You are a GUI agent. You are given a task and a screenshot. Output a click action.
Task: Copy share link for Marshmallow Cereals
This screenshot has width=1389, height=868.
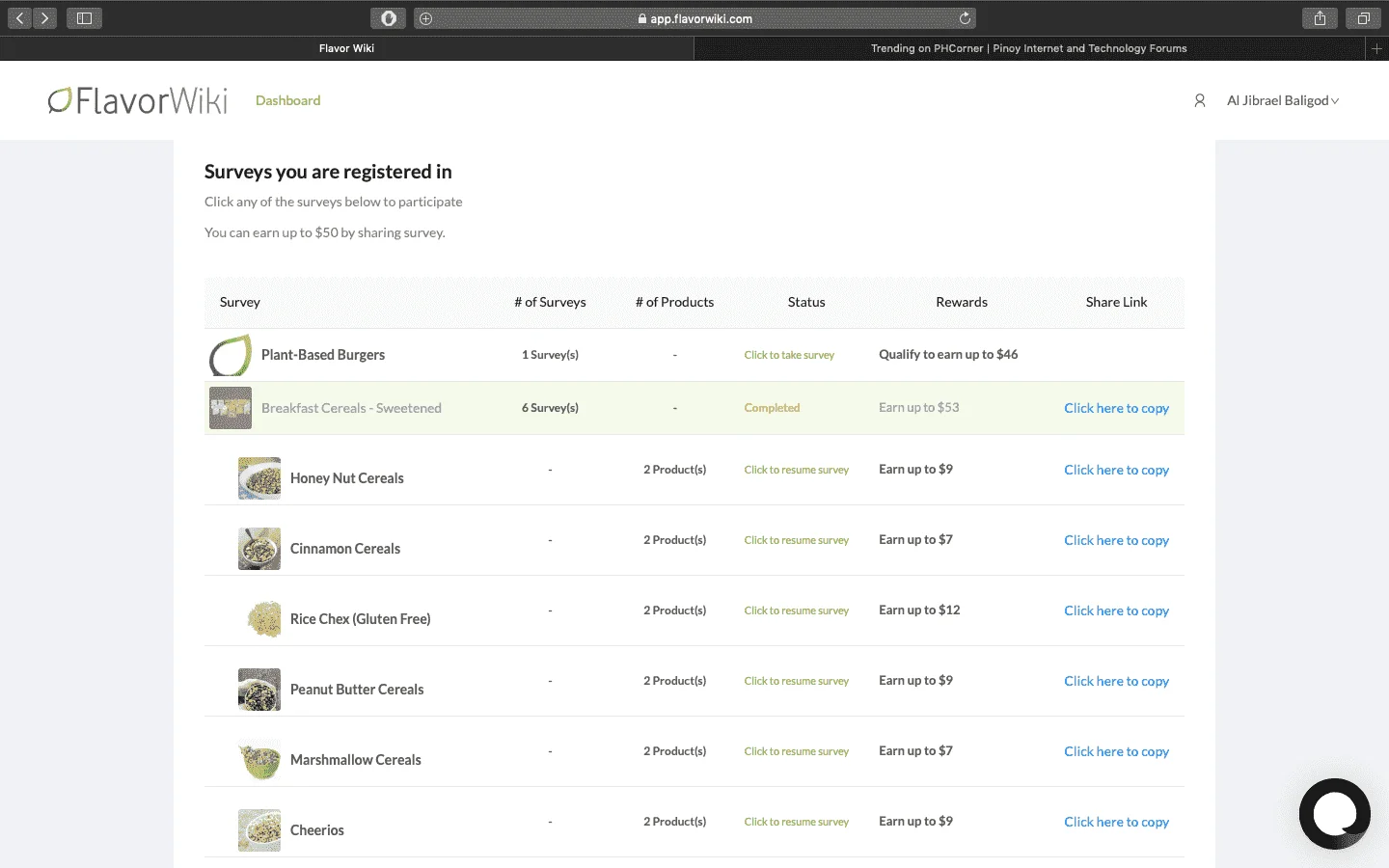click(x=1116, y=751)
